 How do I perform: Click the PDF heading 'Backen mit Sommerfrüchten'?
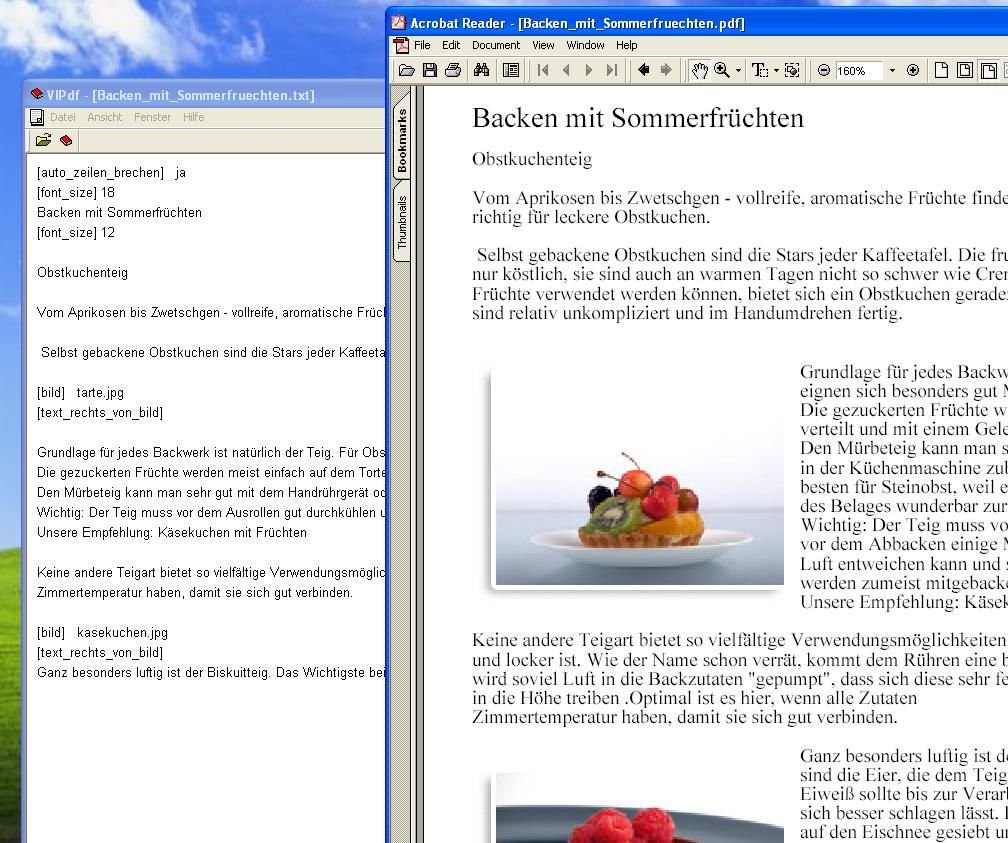[x=638, y=118]
